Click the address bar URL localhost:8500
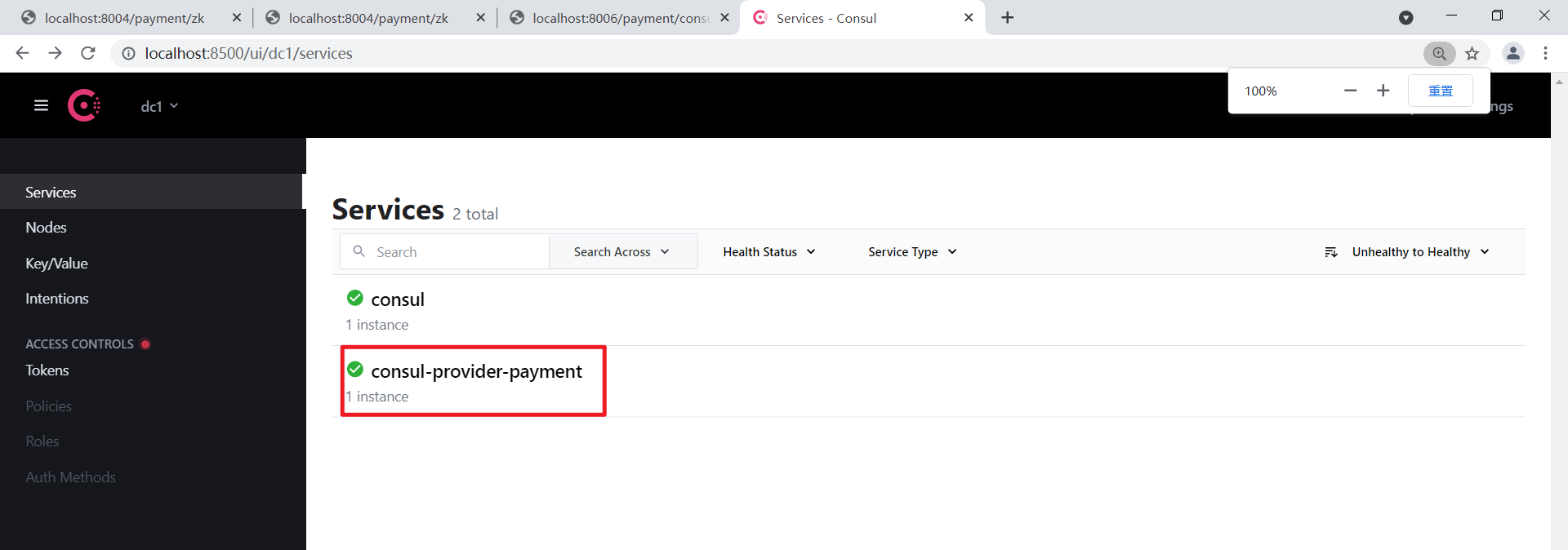 [x=249, y=53]
